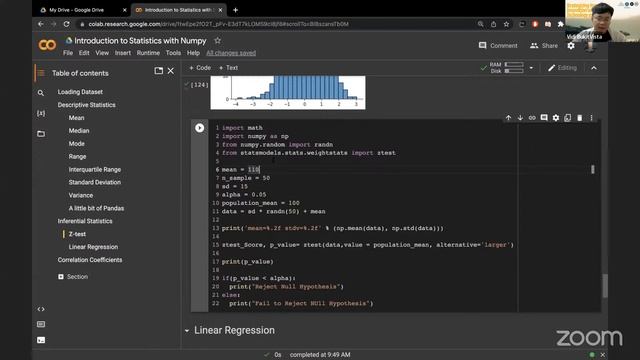640x360 pixels.
Task: Mirror cell in tab icon
Action: click(567, 118)
